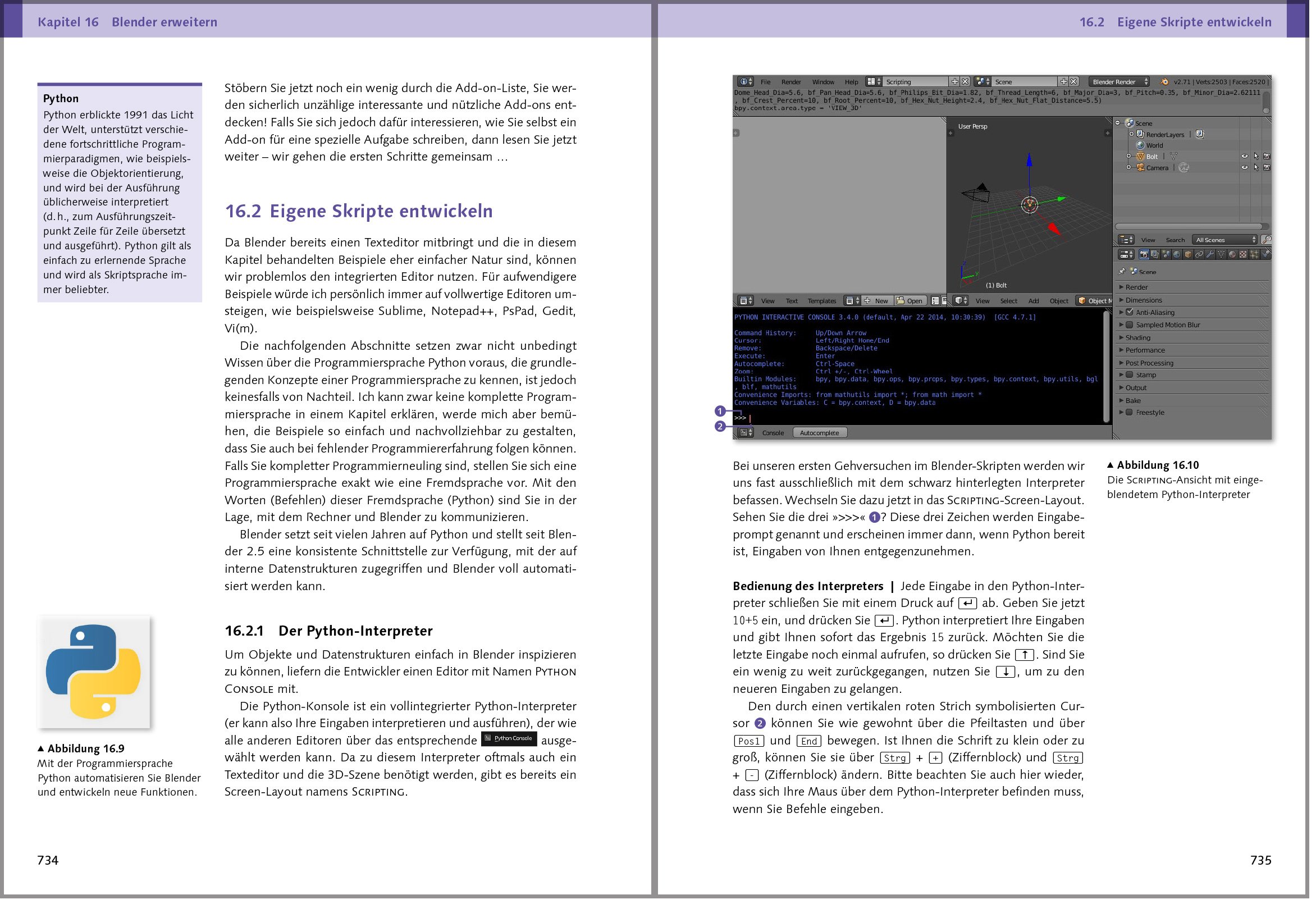The height and width of the screenshot is (904, 1316).
Task: Open the Python Console editor type icon
Action: tap(743, 432)
